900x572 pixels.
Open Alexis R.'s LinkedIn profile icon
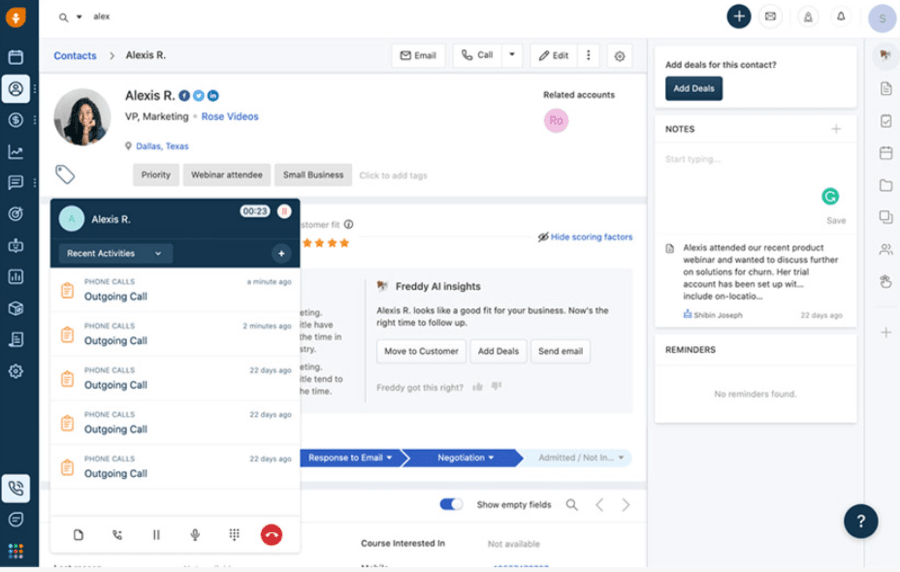pyautogui.click(x=213, y=96)
